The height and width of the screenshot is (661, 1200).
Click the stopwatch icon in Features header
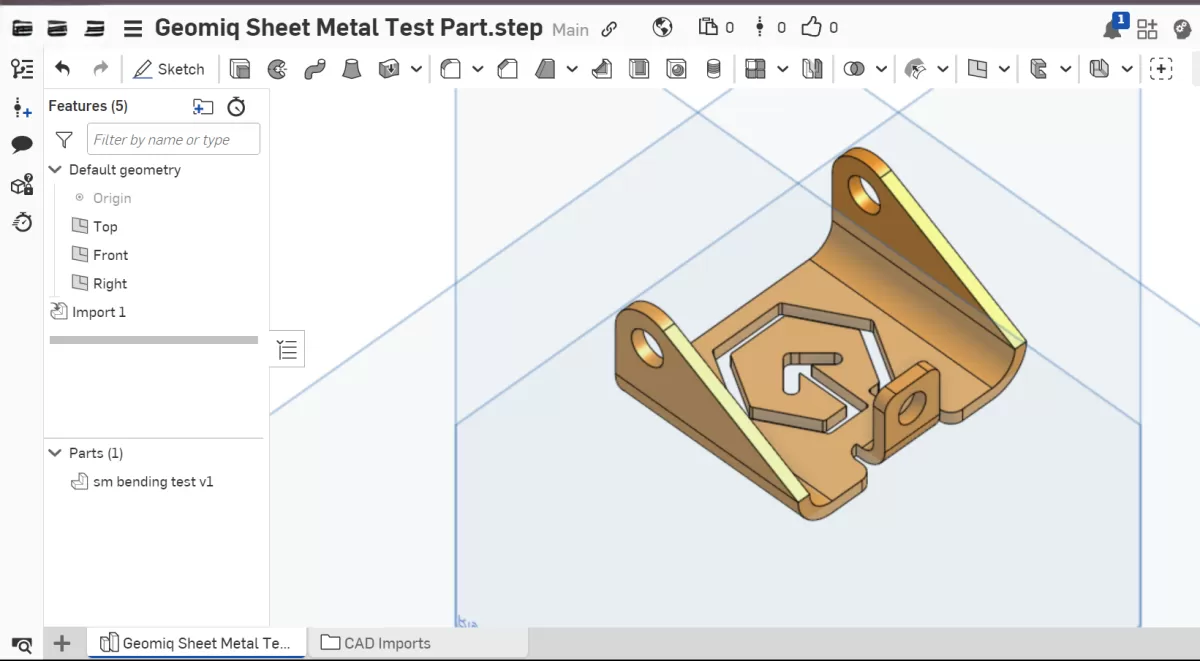click(236, 106)
